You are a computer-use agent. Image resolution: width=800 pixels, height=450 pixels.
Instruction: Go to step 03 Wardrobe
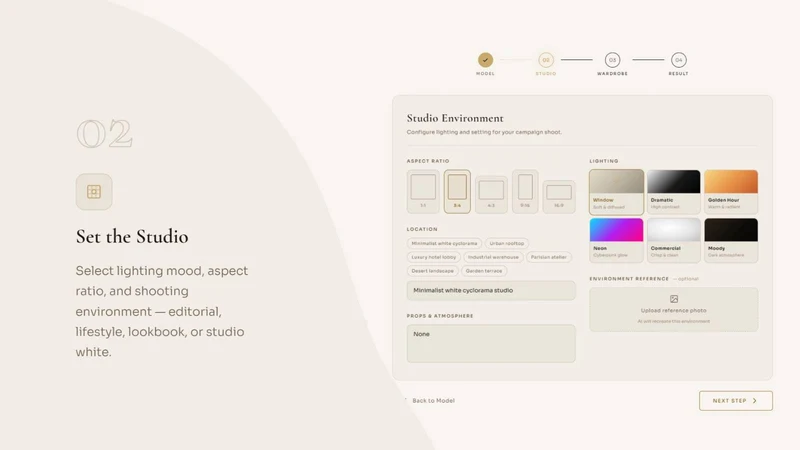612,60
